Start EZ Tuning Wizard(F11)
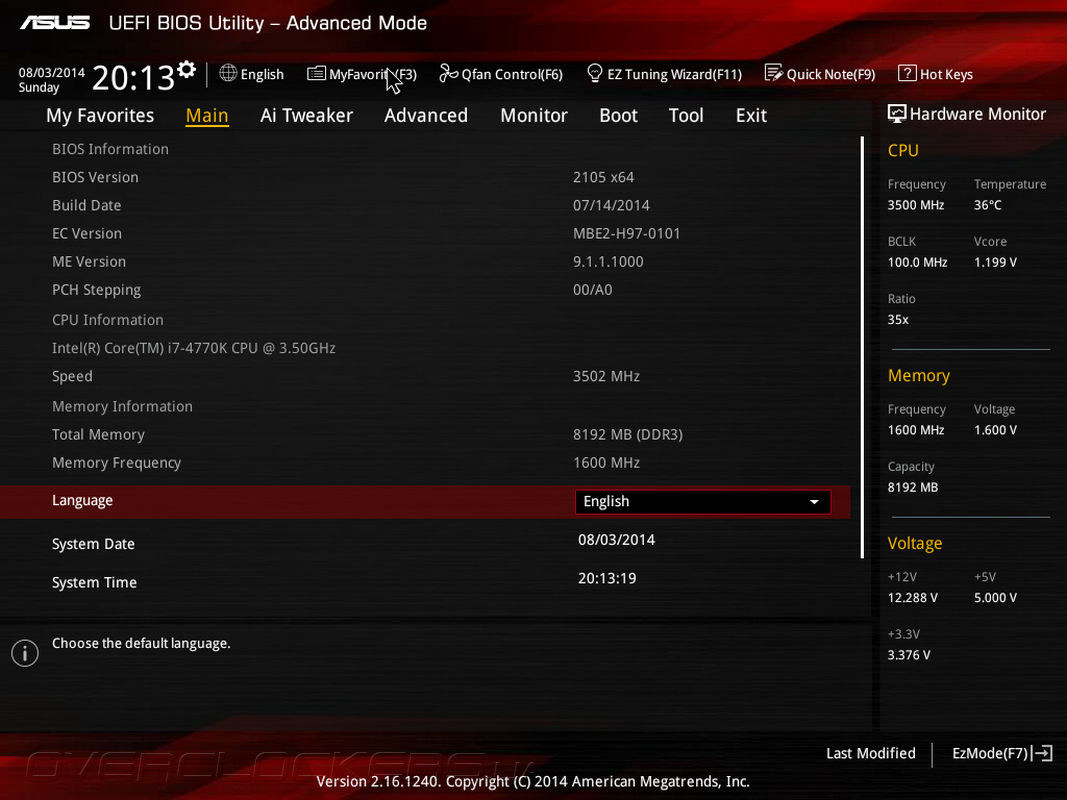The image size is (1067, 800). pyautogui.click(x=674, y=74)
